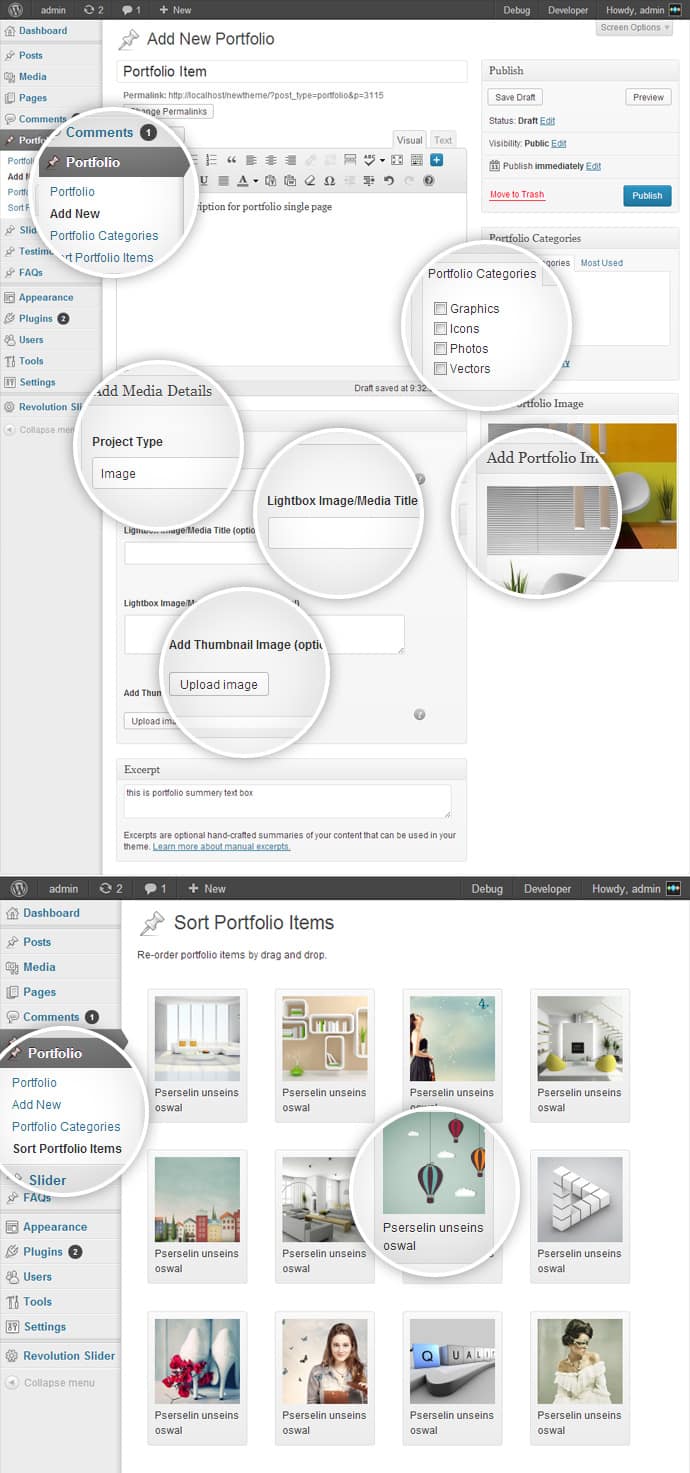690x1473 pixels.
Task: Toggle fullscreen editor mode icon
Action: pyautogui.click(x=397, y=160)
